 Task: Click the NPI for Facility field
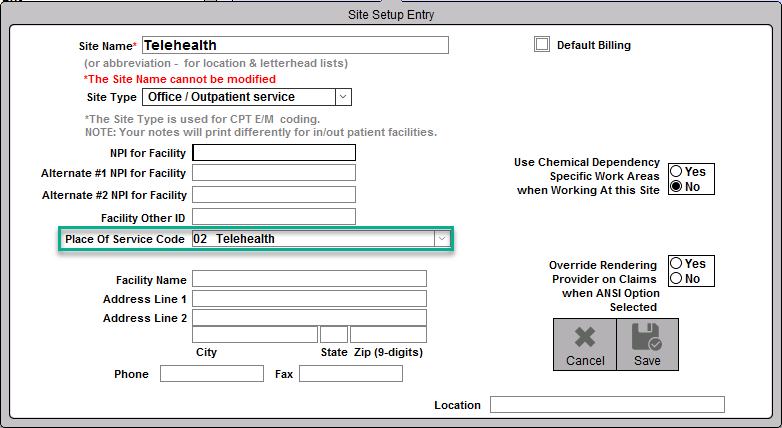(274, 153)
